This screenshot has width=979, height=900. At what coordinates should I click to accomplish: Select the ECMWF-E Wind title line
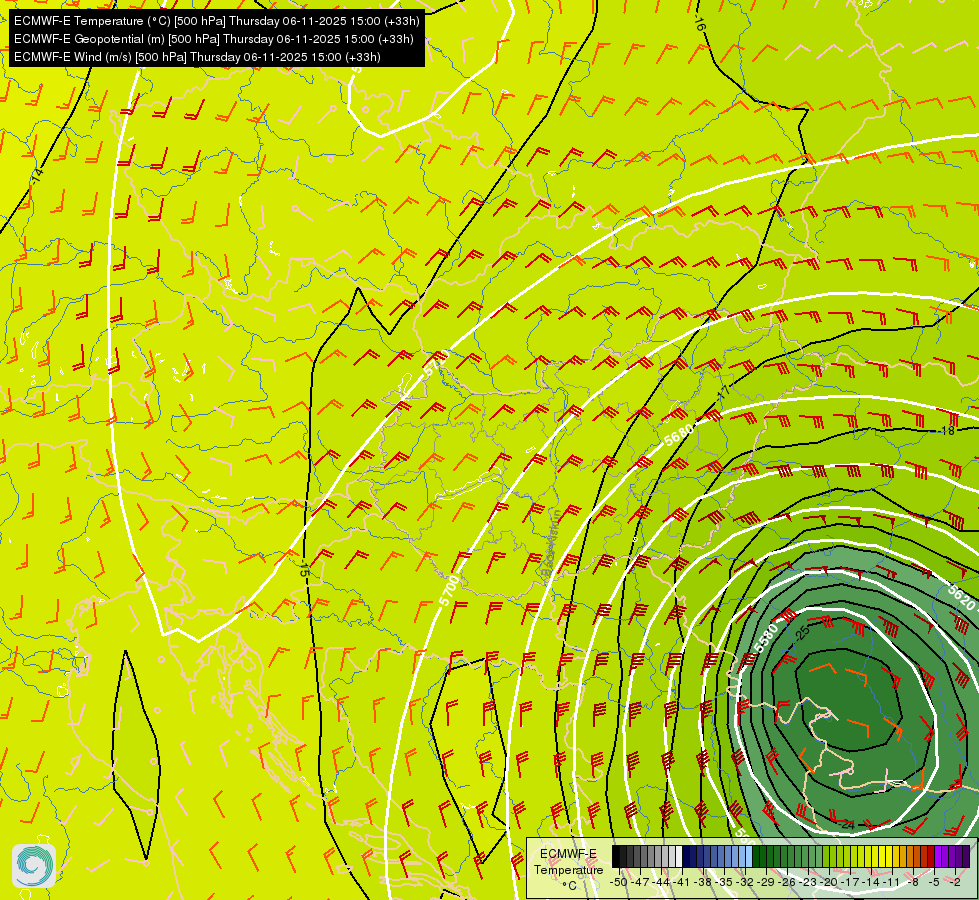click(x=197, y=57)
